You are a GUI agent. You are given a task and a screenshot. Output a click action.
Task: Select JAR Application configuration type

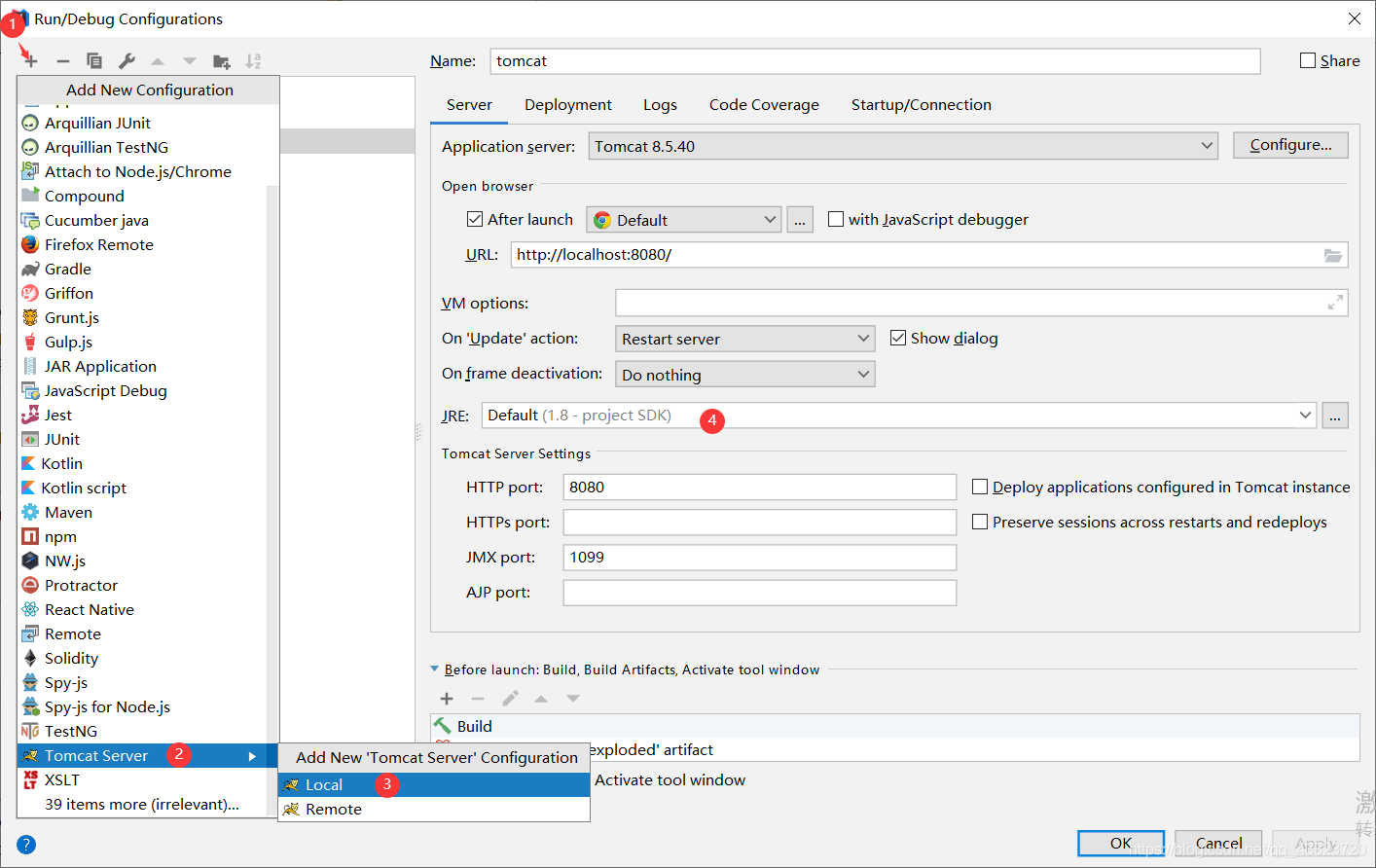(x=141, y=367)
